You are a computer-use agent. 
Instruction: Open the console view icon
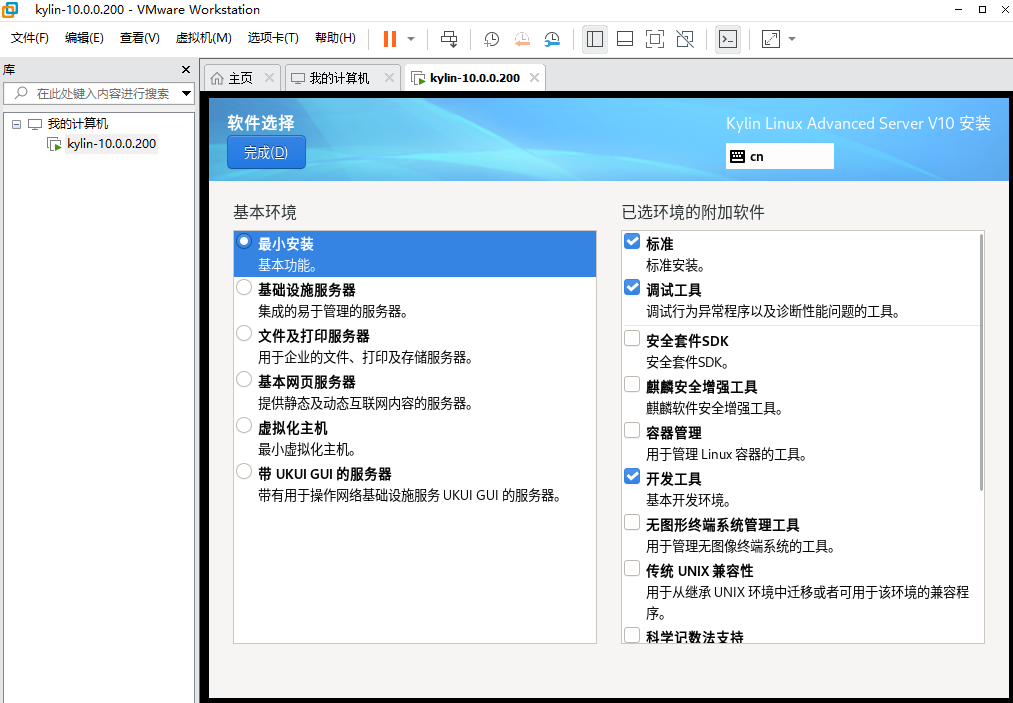click(x=728, y=39)
